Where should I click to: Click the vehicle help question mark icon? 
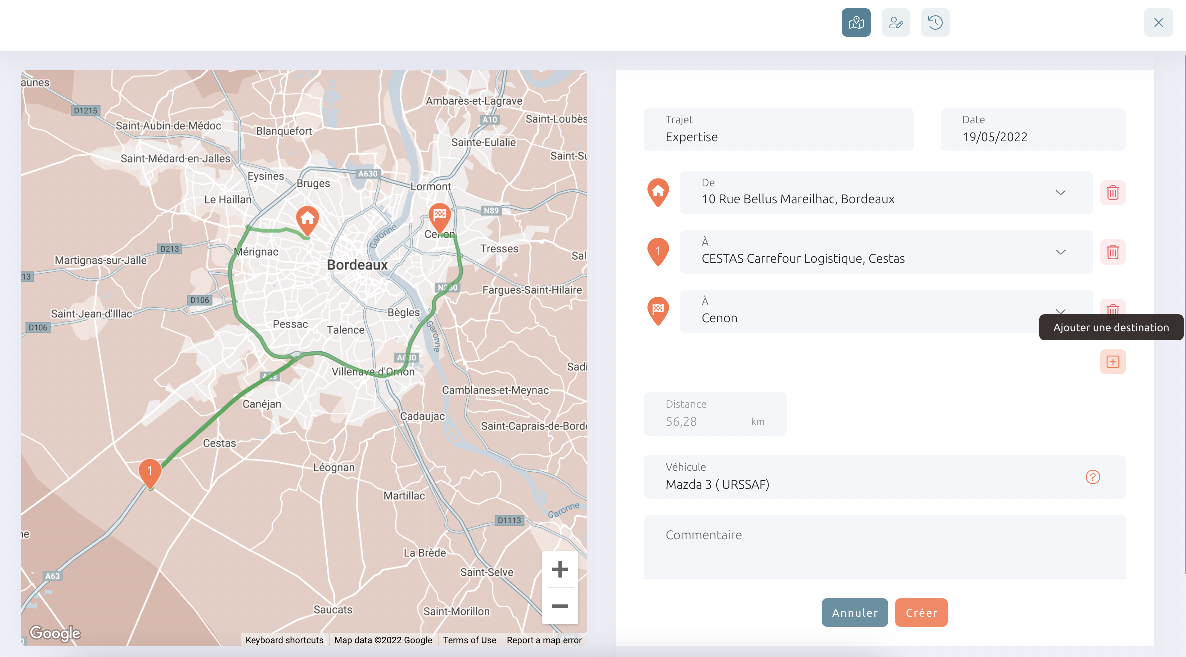[x=1093, y=477]
